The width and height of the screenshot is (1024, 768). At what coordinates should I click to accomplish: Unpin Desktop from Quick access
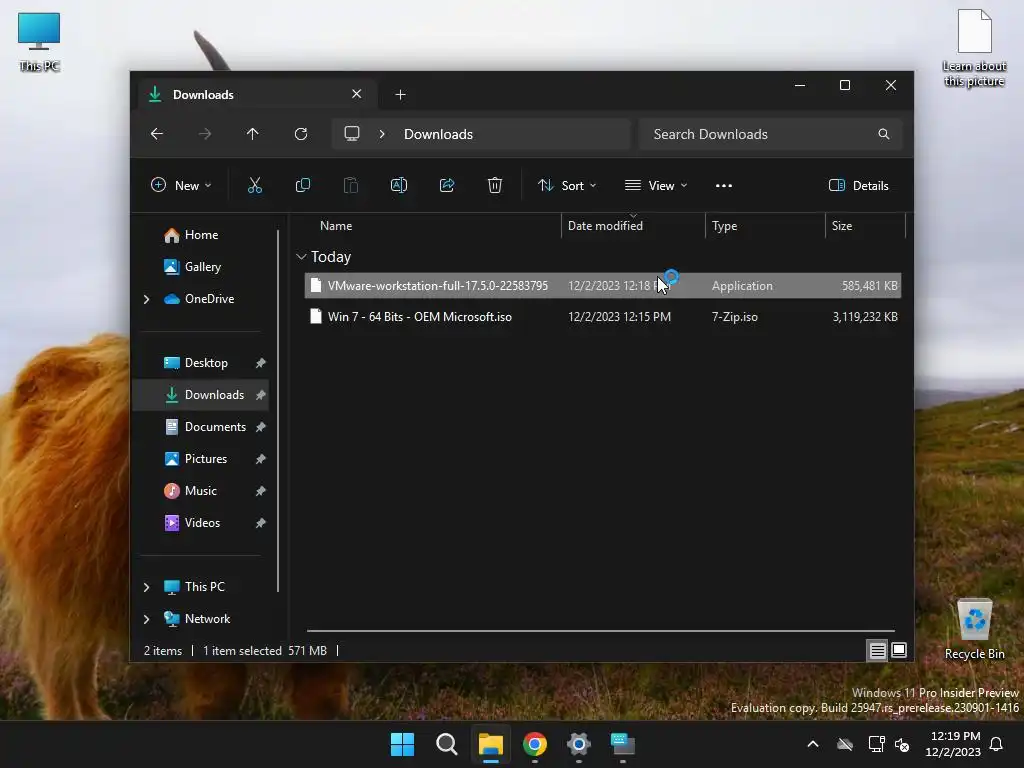(261, 363)
